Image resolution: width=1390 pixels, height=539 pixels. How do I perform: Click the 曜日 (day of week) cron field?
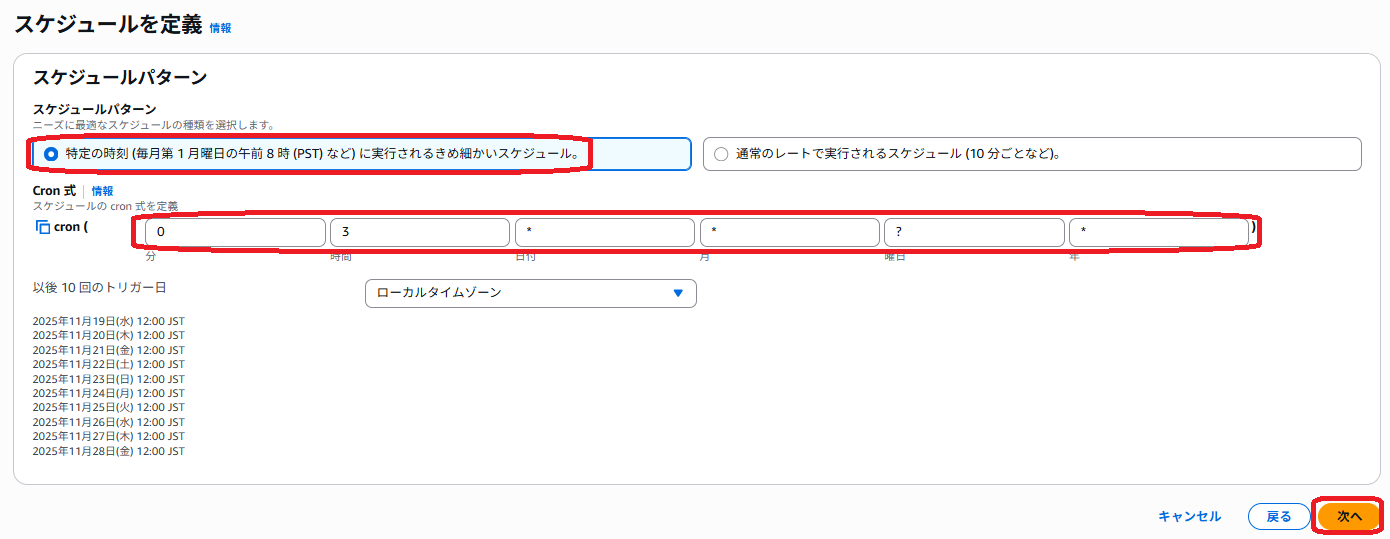point(974,233)
